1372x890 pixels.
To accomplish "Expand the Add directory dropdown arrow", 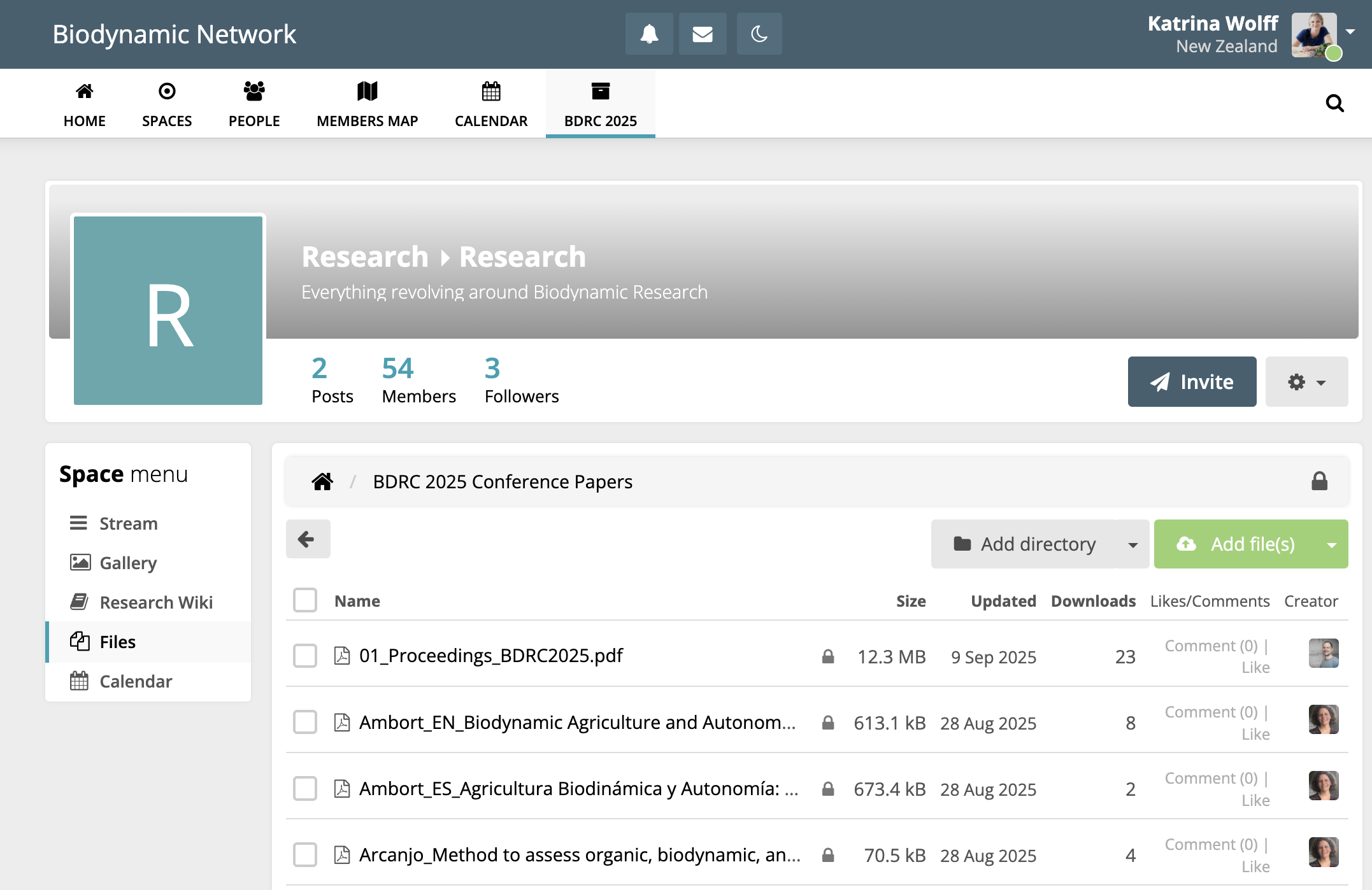I will click(1133, 544).
